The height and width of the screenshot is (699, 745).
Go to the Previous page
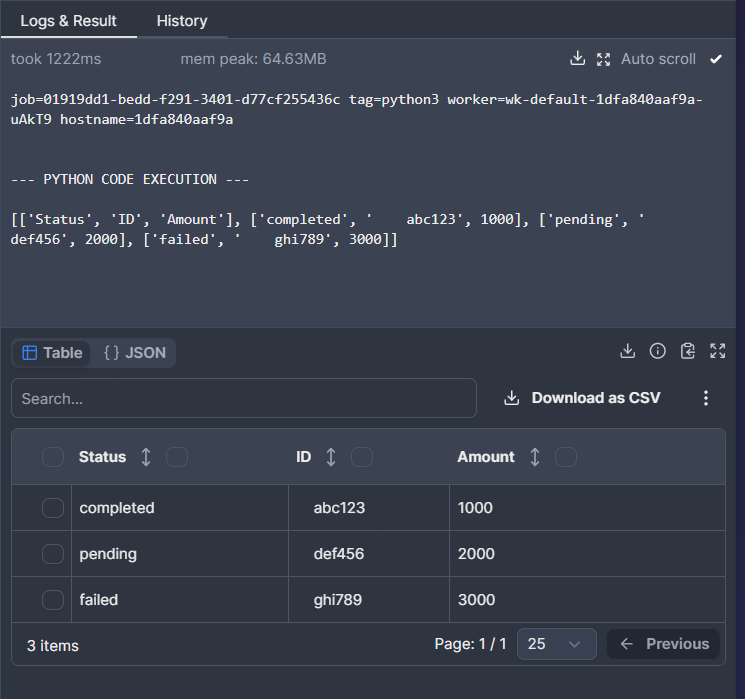(663, 644)
